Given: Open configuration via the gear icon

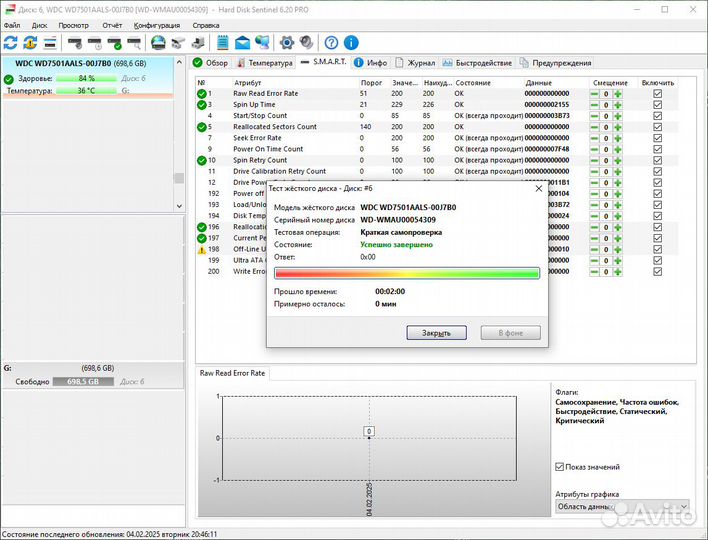Looking at the screenshot, I should tap(287, 43).
